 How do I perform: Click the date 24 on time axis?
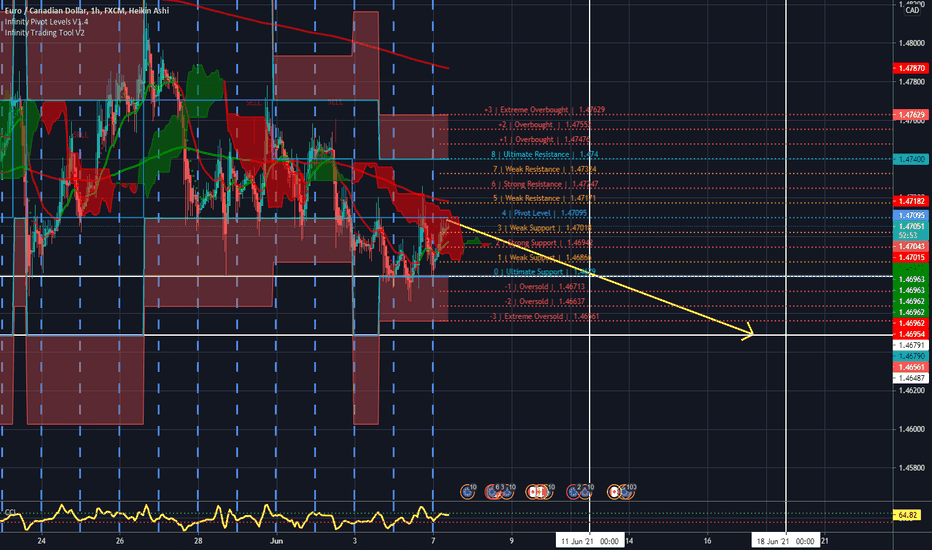point(41,541)
